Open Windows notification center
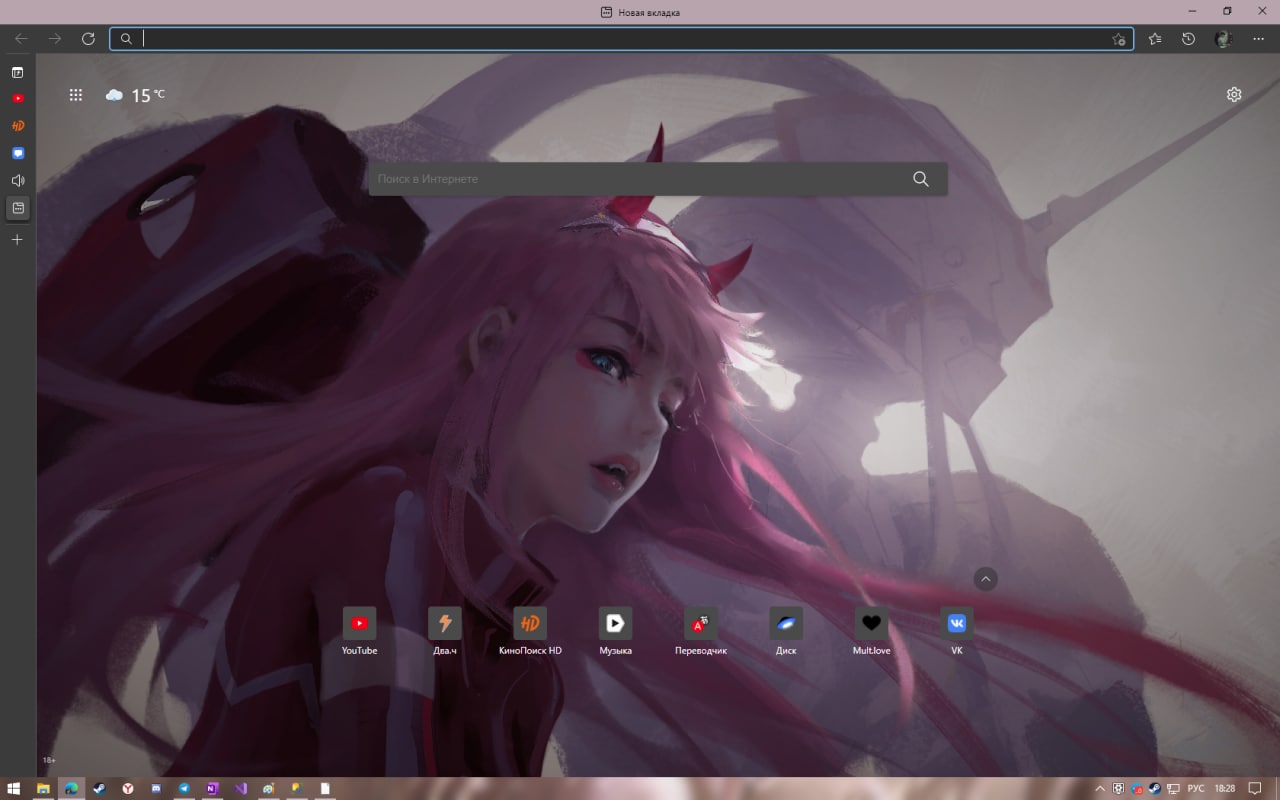Image resolution: width=1280 pixels, height=800 pixels. pos(1255,788)
